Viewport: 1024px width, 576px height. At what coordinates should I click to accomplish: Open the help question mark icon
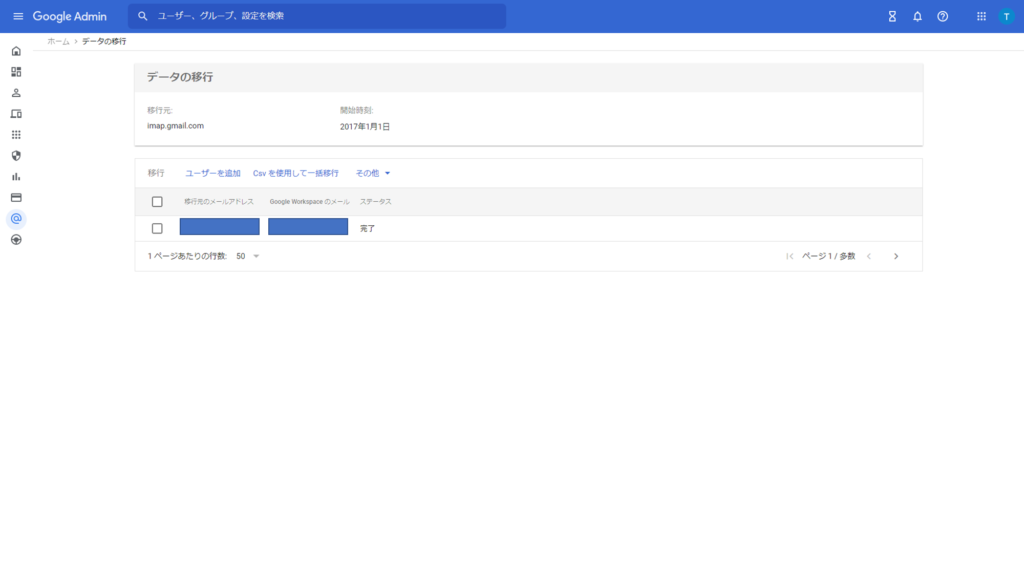click(942, 16)
